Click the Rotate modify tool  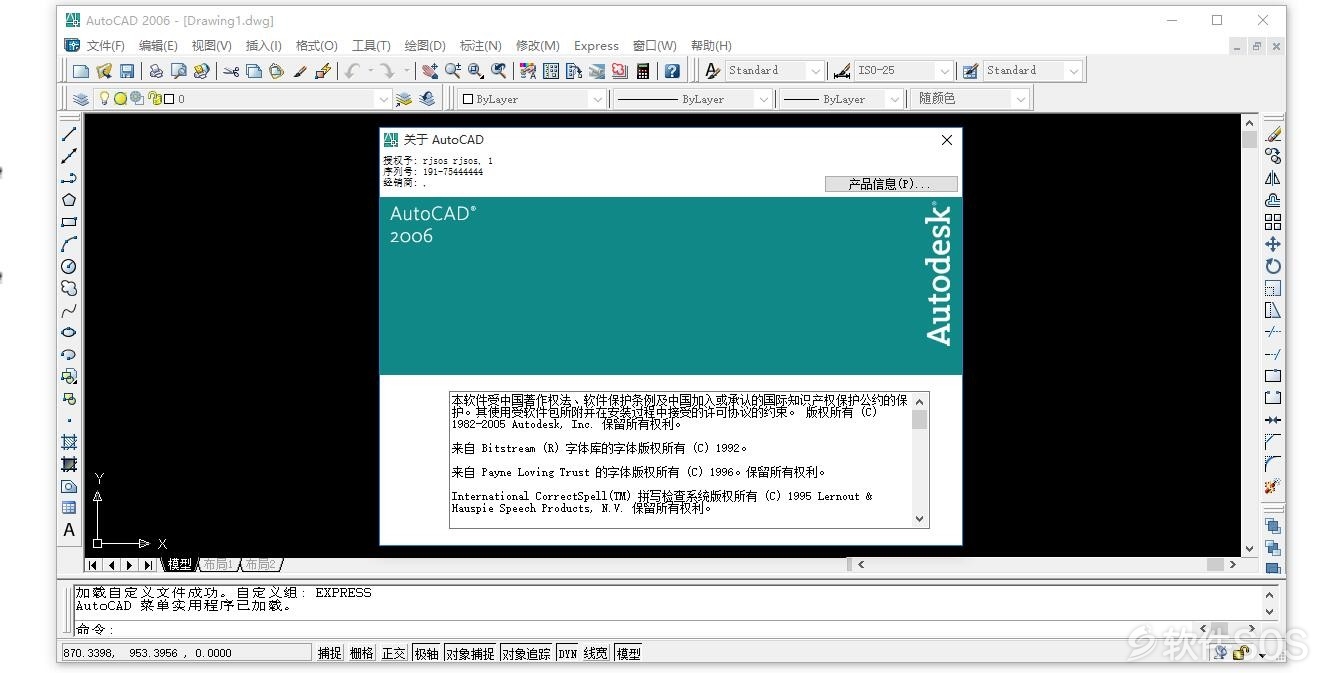[x=1273, y=266]
